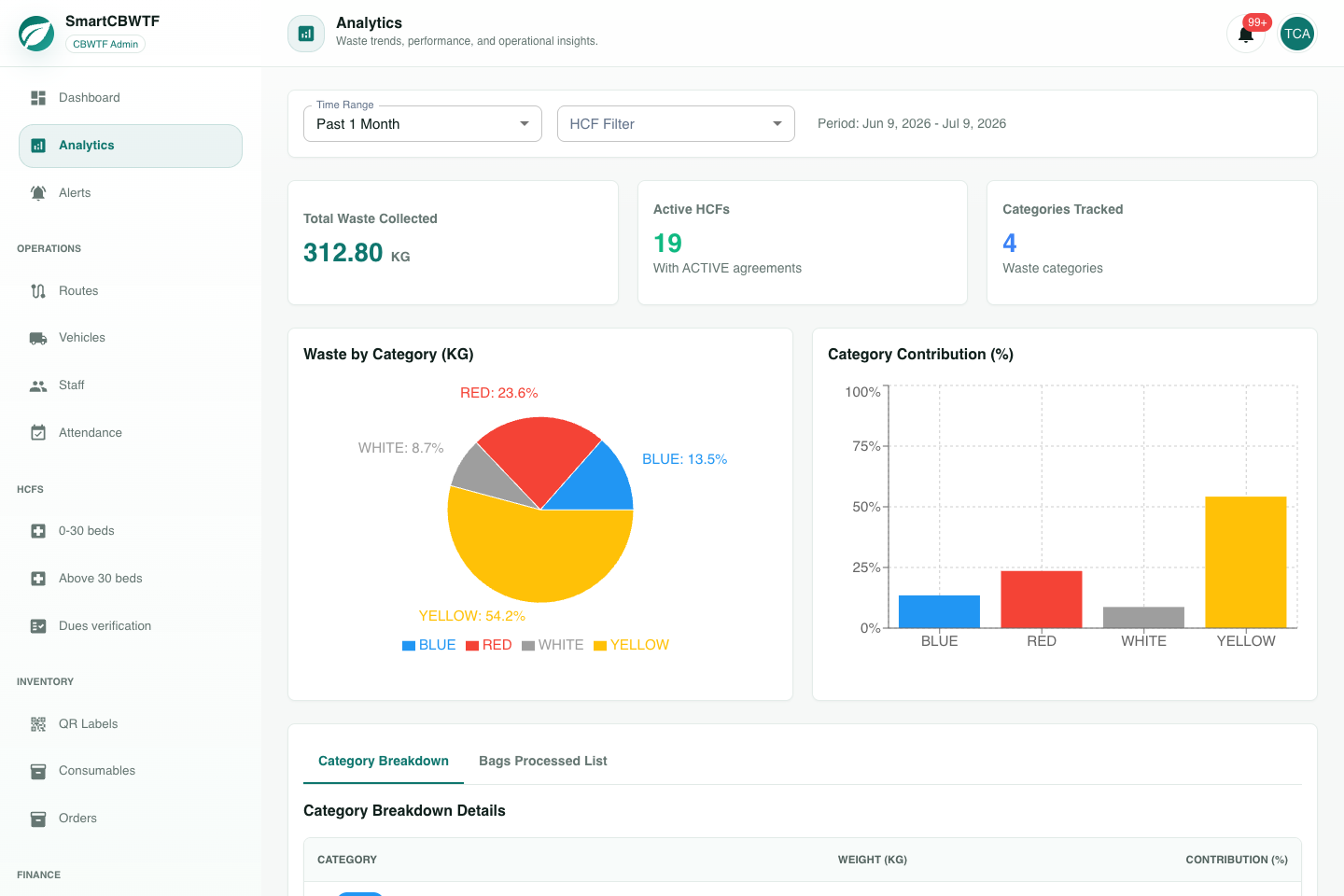Open the Orders link
Viewport: 1344px width, 896px height.
[x=131, y=819]
